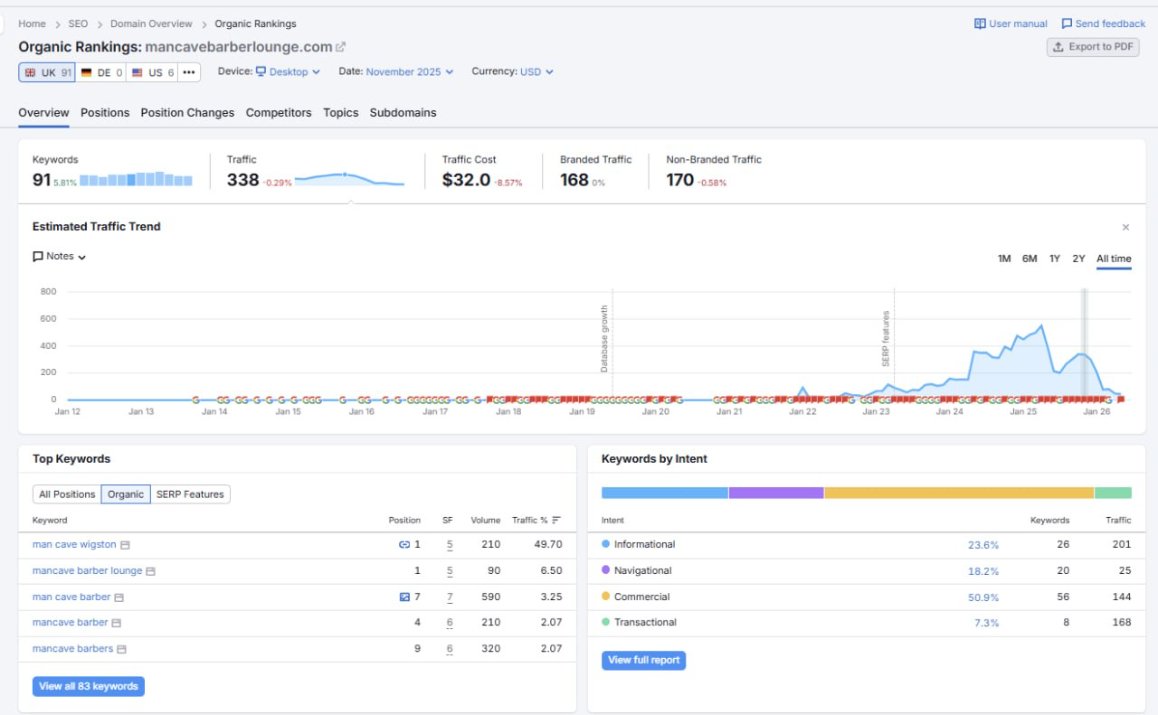Click SERP icon next to man cave barber
Image resolution: width=1158 pixels, height=715 pixels.
tap(119, 597)
